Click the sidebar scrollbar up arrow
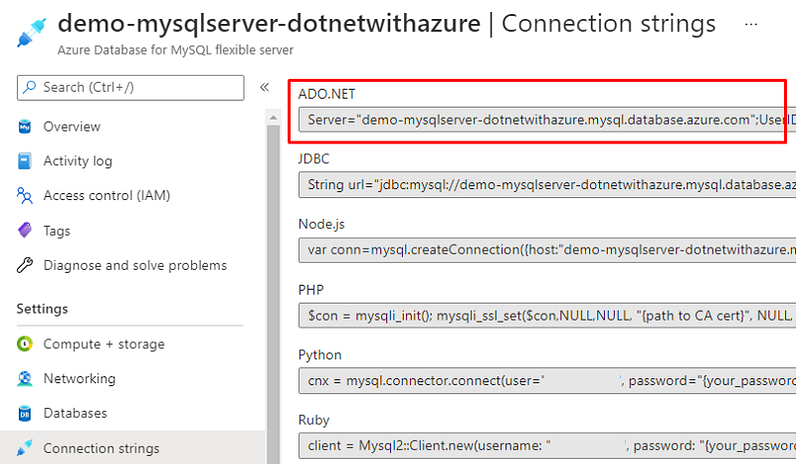800x464 pixels. coord(273,118)
